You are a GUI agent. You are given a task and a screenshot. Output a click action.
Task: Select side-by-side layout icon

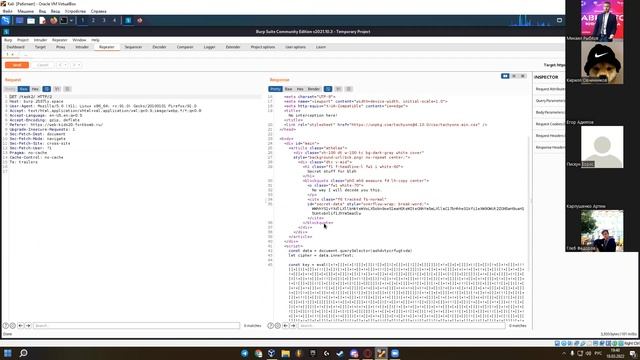505,76
